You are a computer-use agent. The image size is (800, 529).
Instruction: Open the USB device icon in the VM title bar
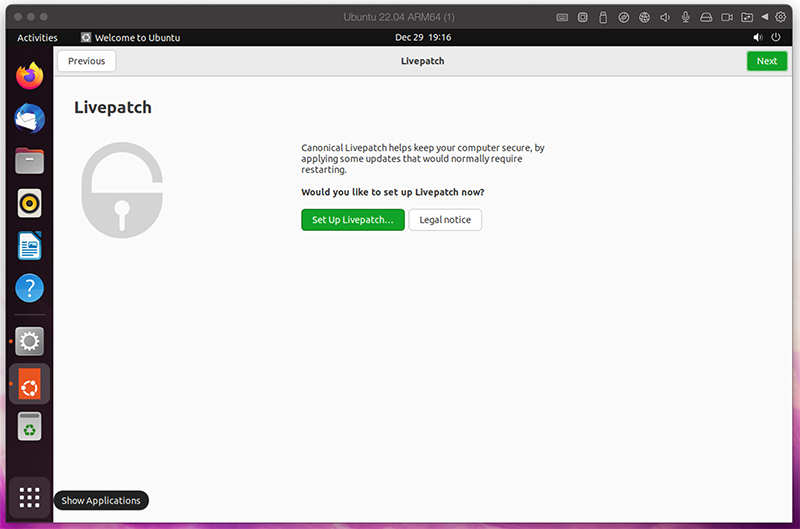tap(603, 17)
